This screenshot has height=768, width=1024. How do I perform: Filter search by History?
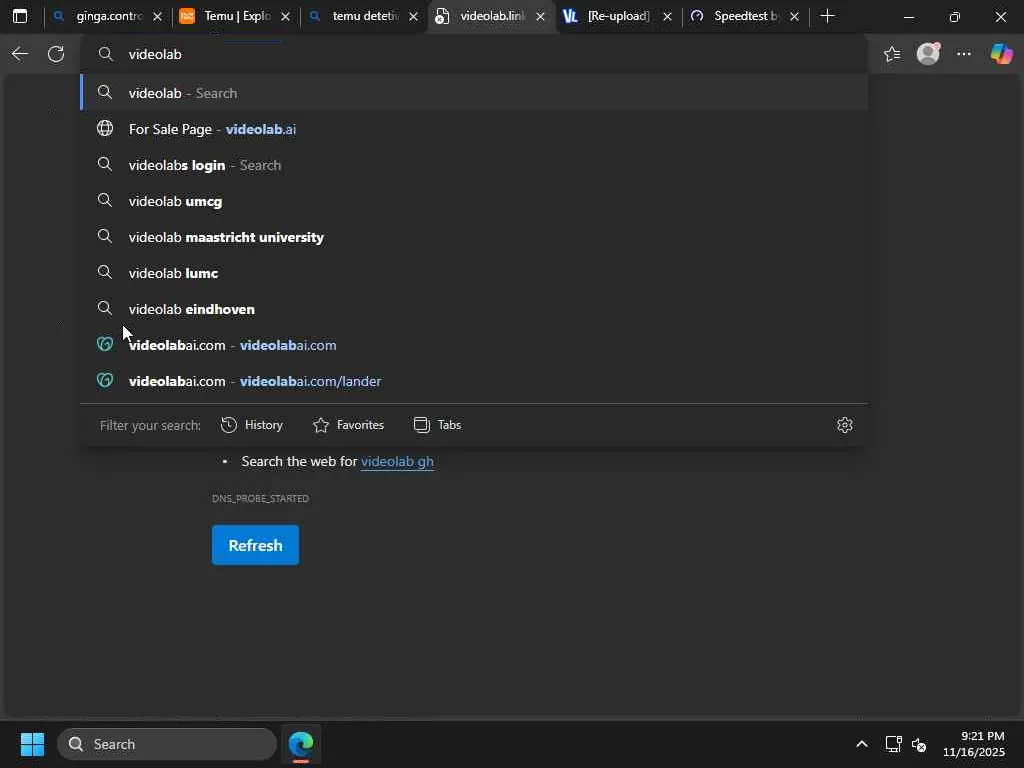point(251,425)
